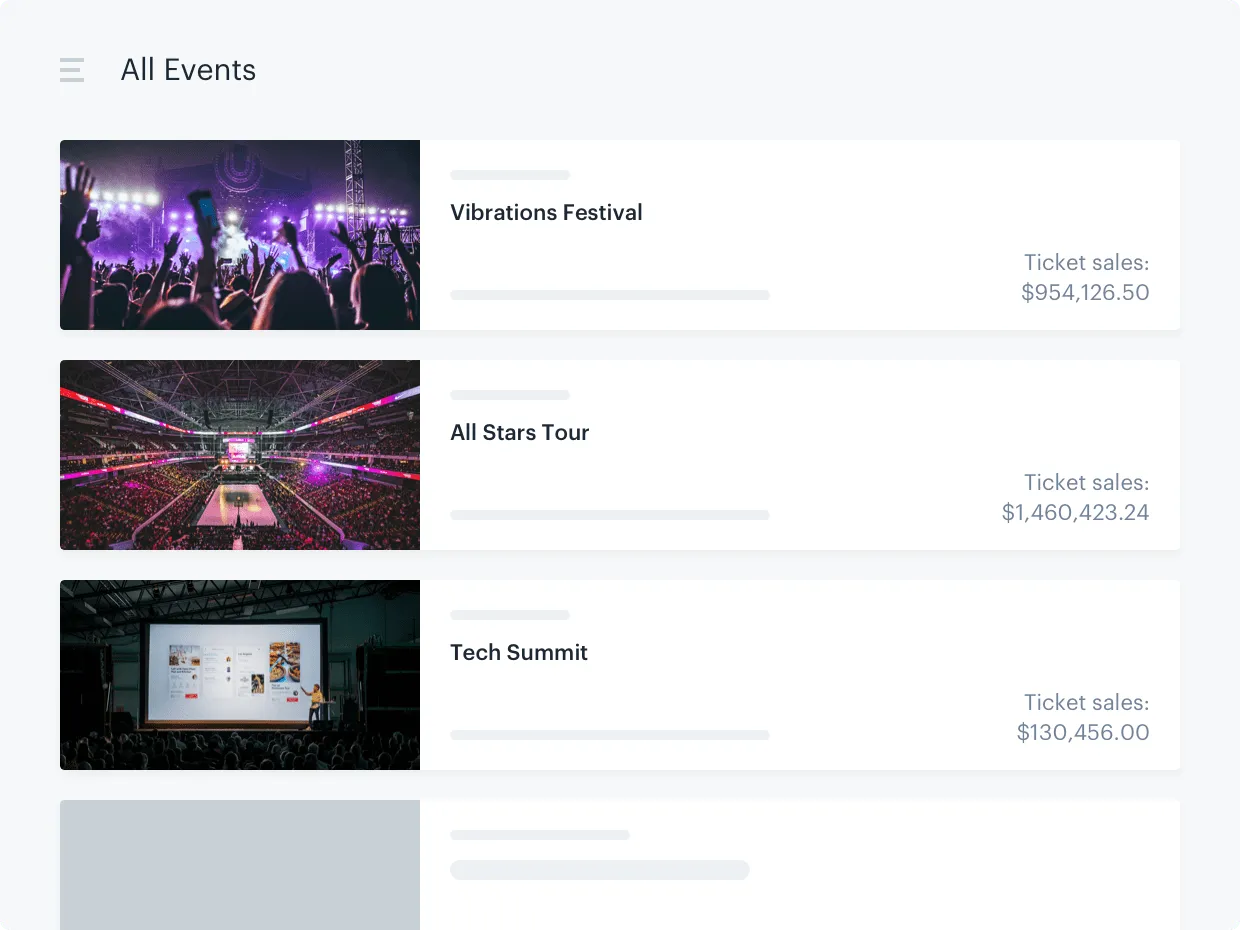The width and height of the screenshot is (1240, 930).
Task: Select the Vibrations Festival thumbnail image
Action: pos(240,235)
